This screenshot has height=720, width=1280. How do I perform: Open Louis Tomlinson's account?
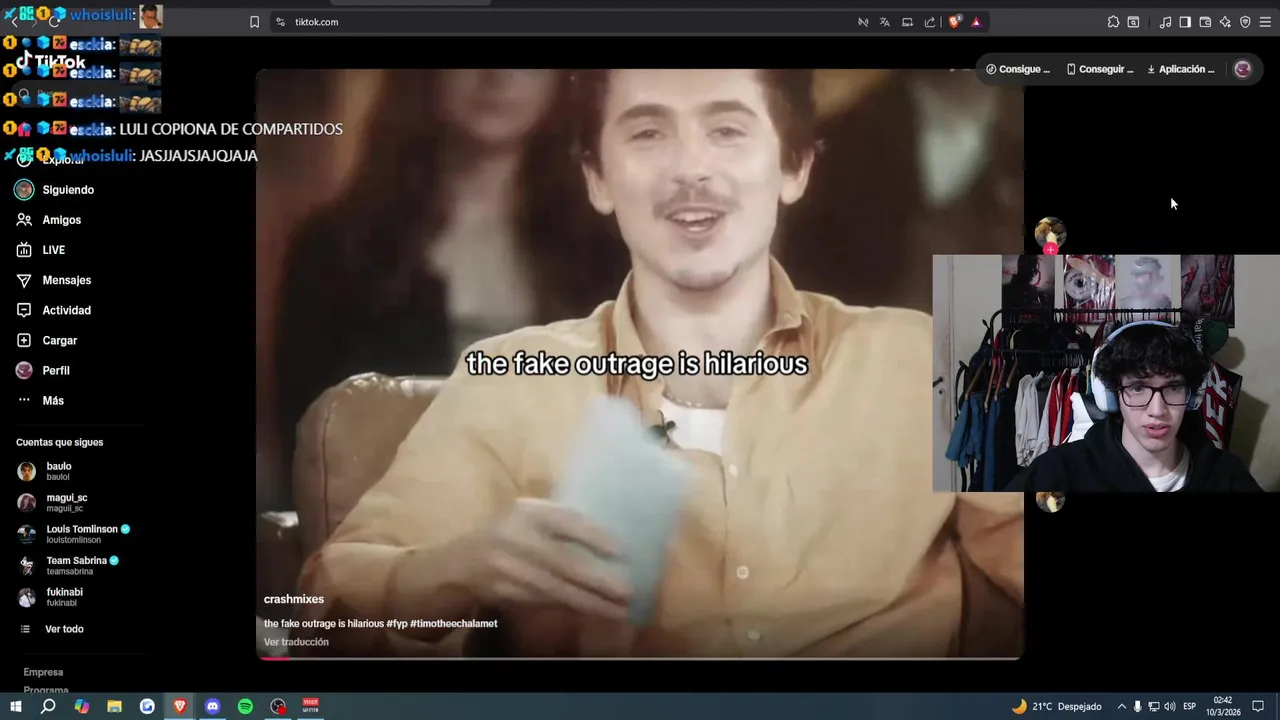(74, 534)
